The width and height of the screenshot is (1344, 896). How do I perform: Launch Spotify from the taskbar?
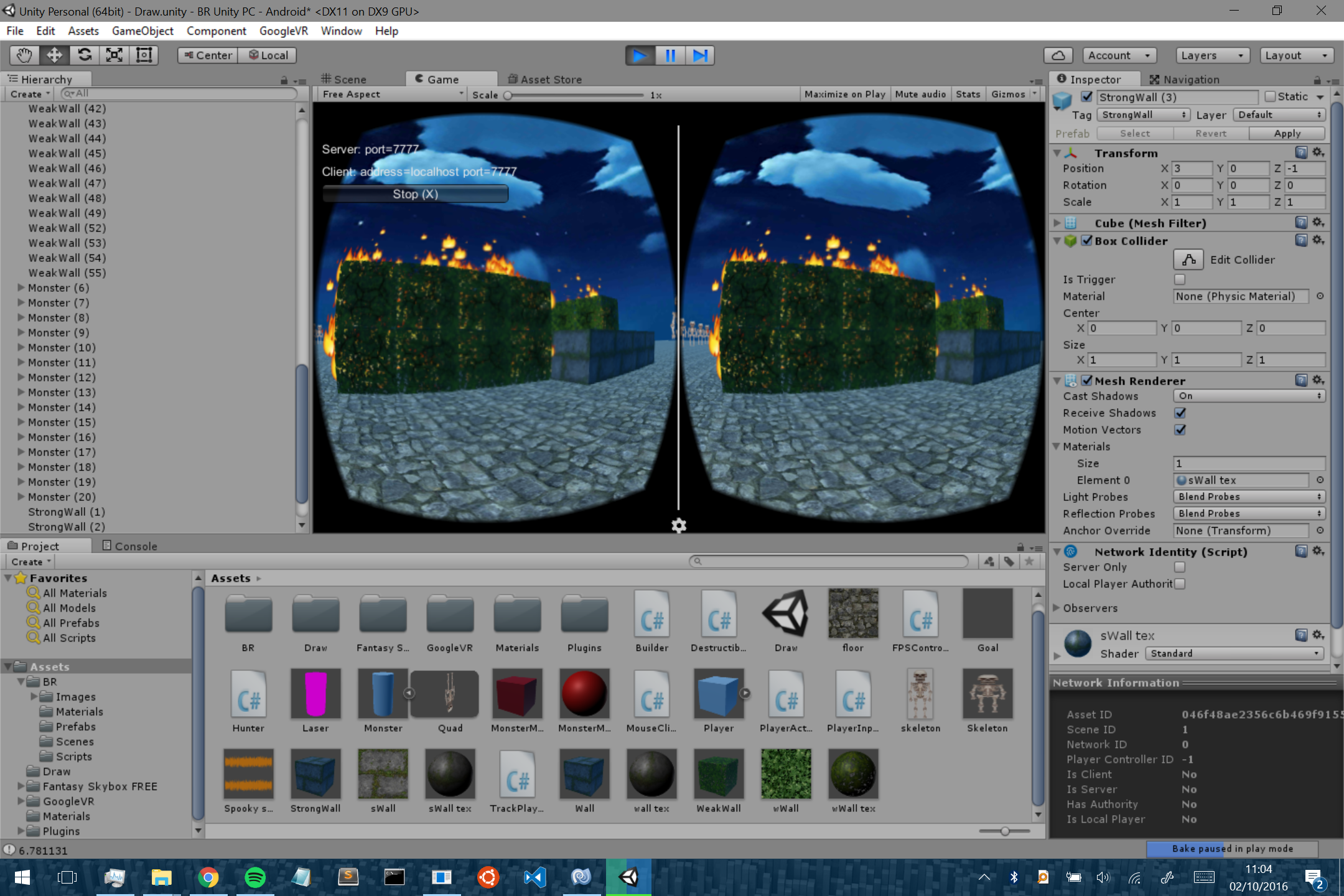(x=255, y=877)
